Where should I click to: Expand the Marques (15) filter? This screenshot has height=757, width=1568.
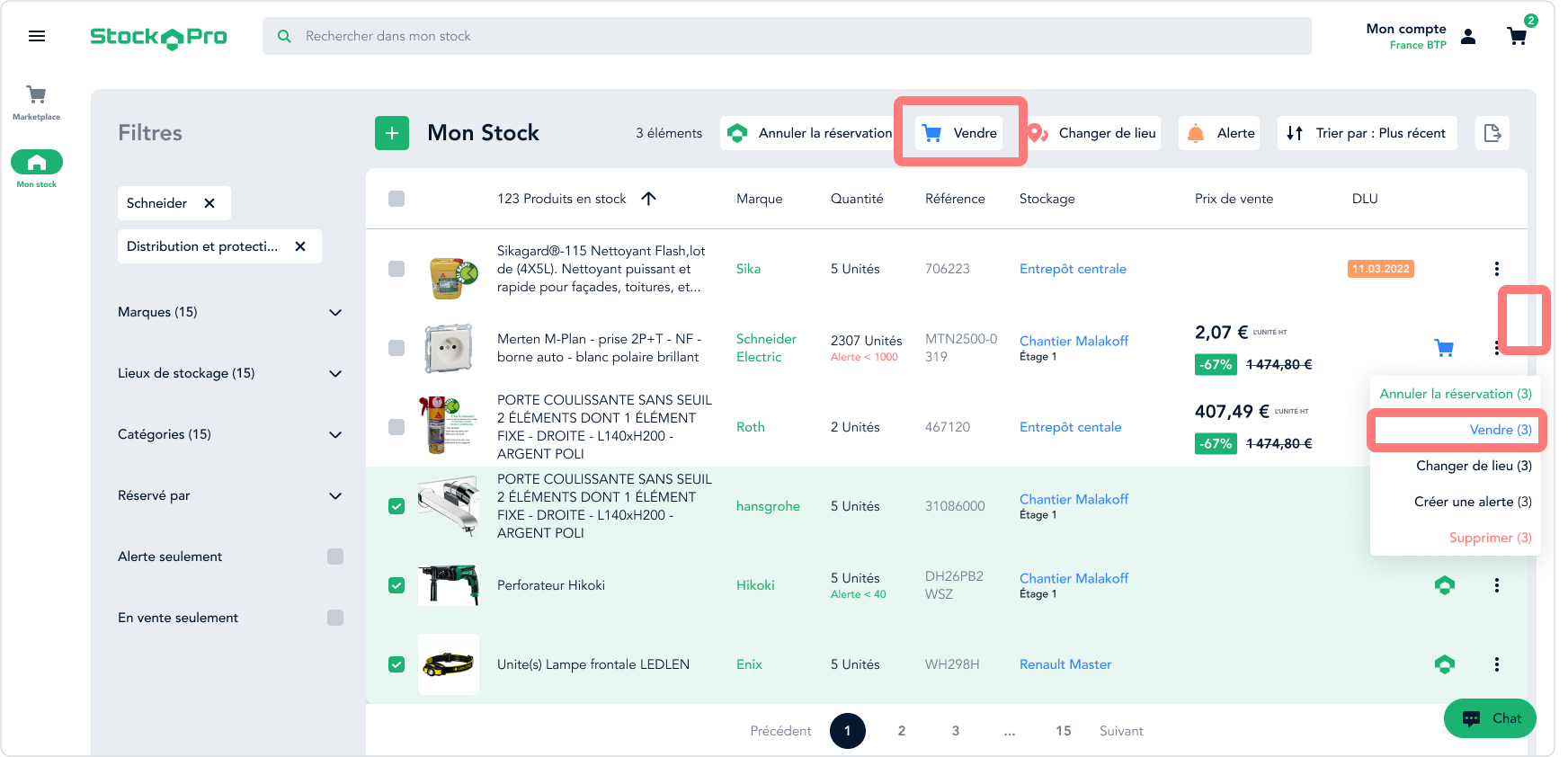pyautogui.click(x=230, y=312)
